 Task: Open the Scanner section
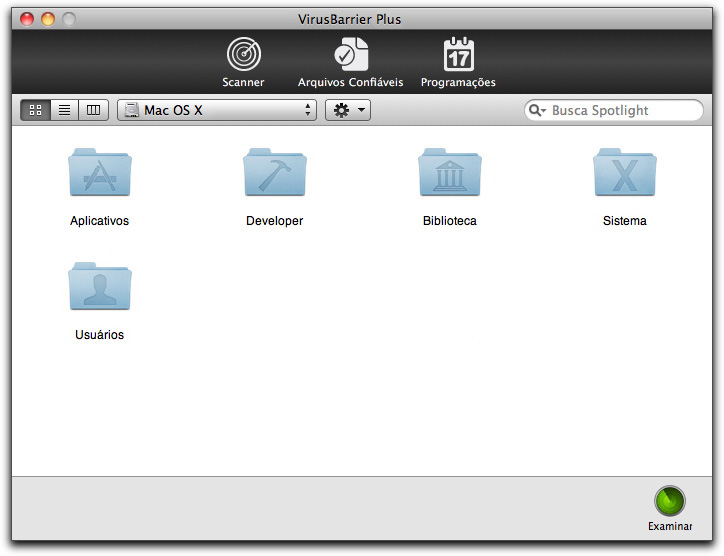[x=243, y=62]
